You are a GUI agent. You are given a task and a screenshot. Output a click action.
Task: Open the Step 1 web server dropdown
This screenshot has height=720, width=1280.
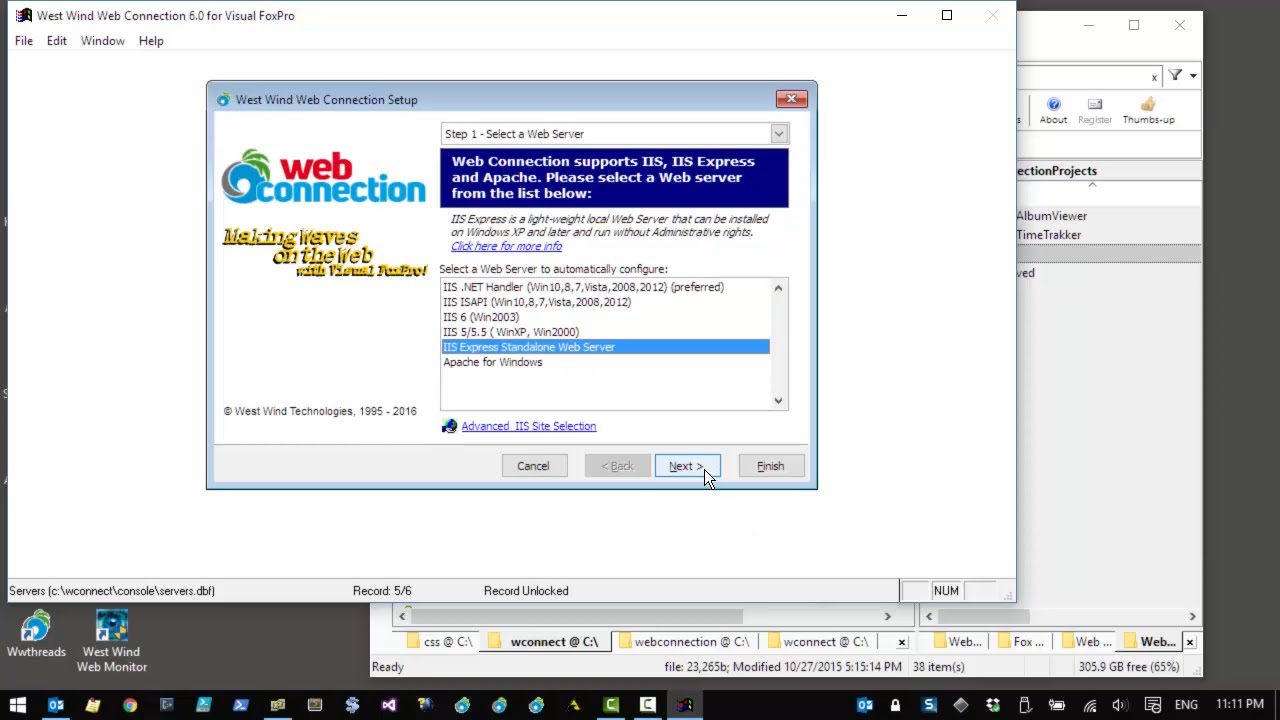point(778,134)
